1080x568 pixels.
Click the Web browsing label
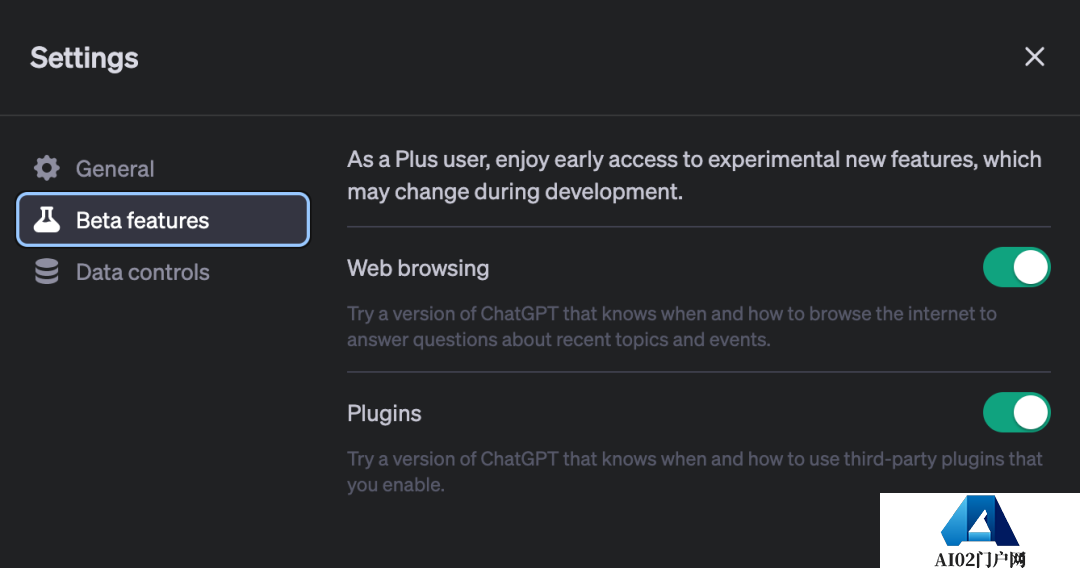(x=418, y=268)
